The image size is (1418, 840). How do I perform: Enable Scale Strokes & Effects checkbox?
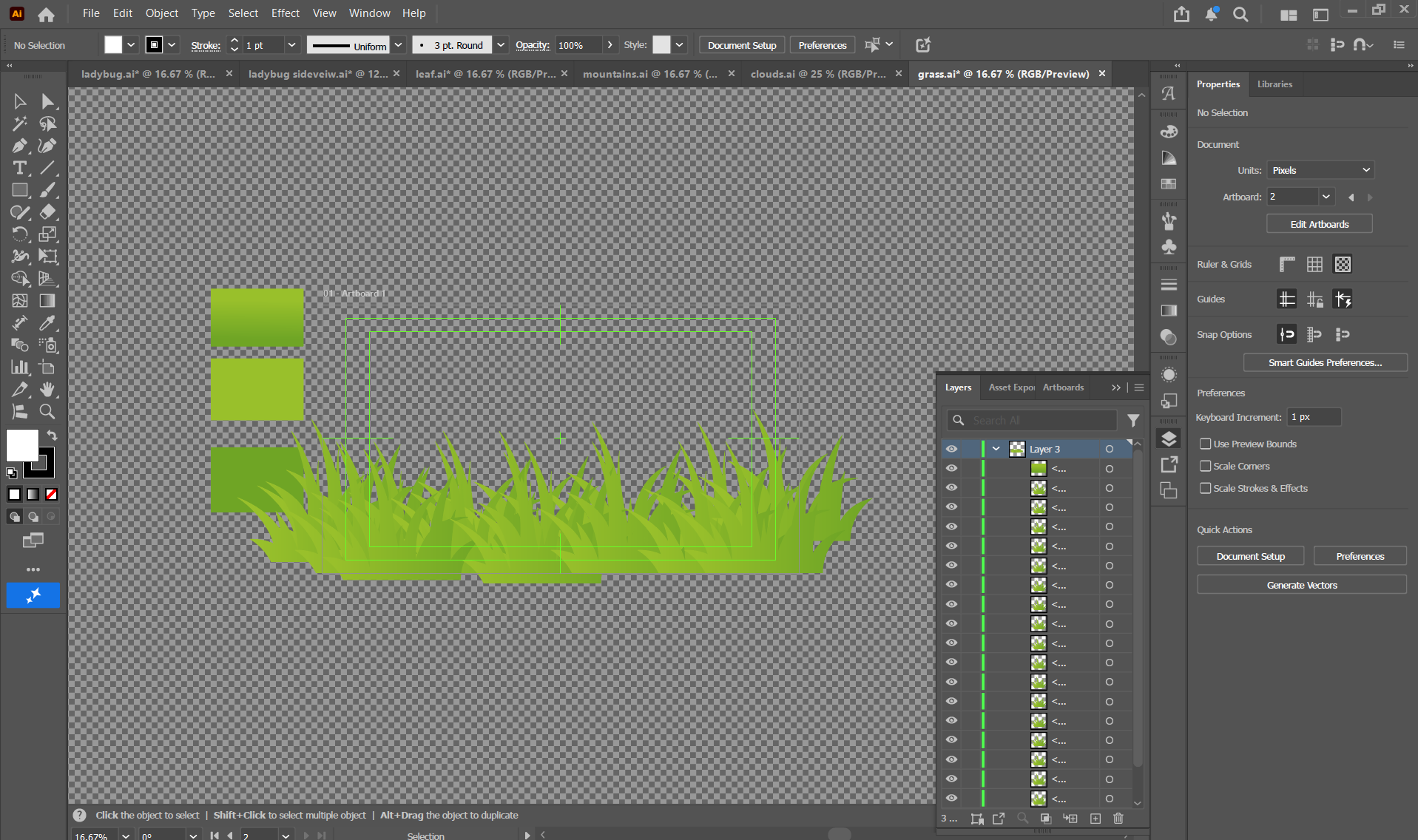click(x=1206, y=488)
